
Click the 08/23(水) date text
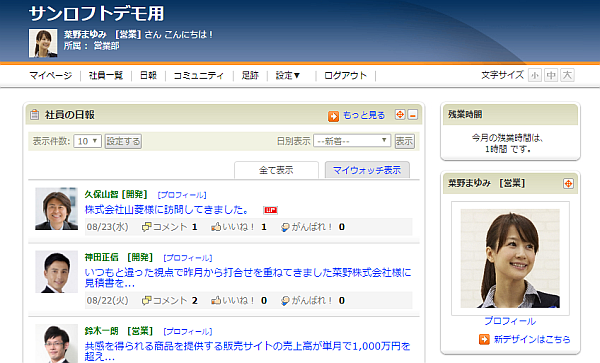click(x=108, y=227)
